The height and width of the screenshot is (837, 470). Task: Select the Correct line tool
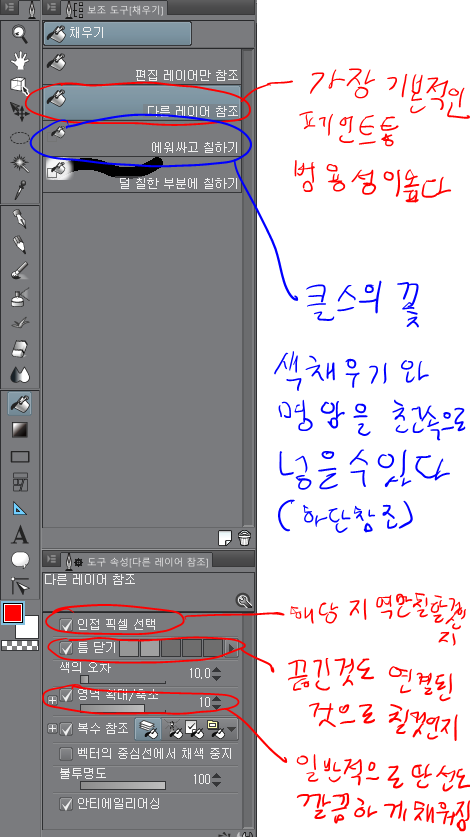tap(20, 586)
